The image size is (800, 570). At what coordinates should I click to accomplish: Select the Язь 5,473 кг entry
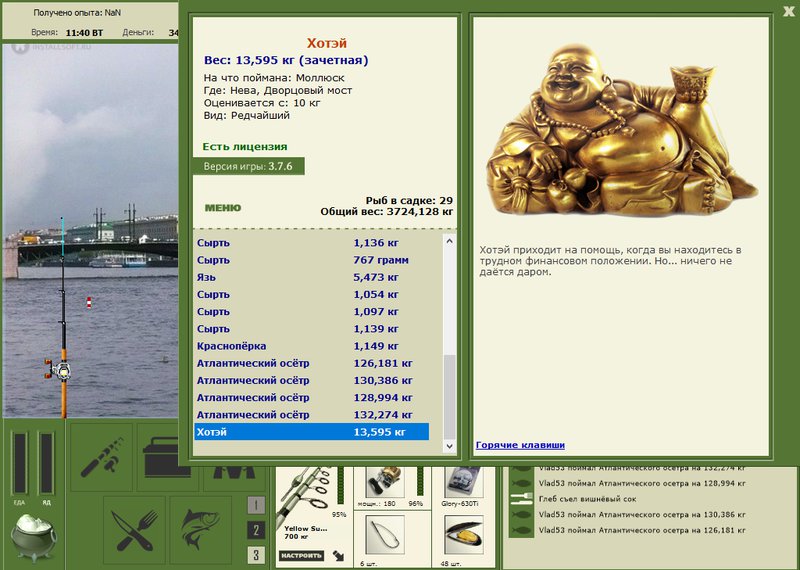312,277
